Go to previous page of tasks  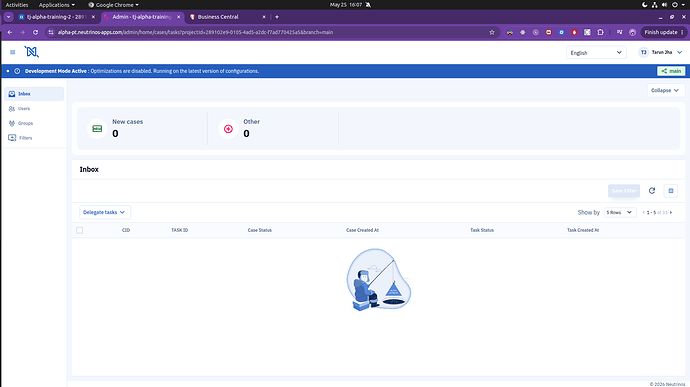point(643,212)
